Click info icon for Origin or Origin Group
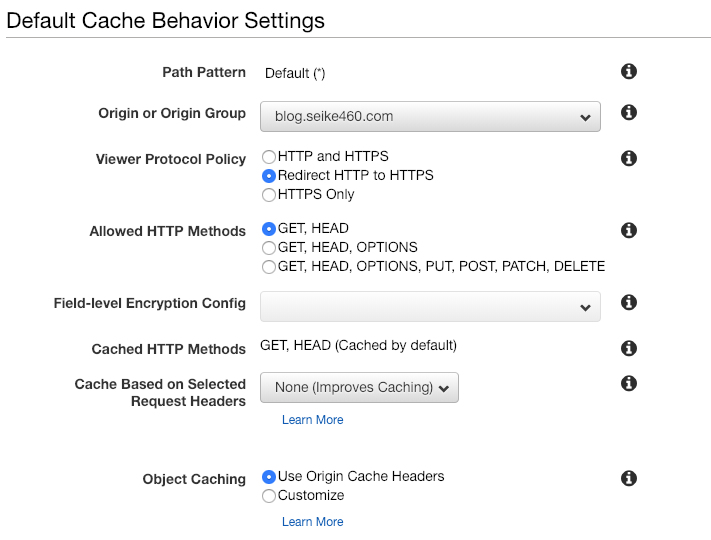711x540 pixels. coord(629,112)
